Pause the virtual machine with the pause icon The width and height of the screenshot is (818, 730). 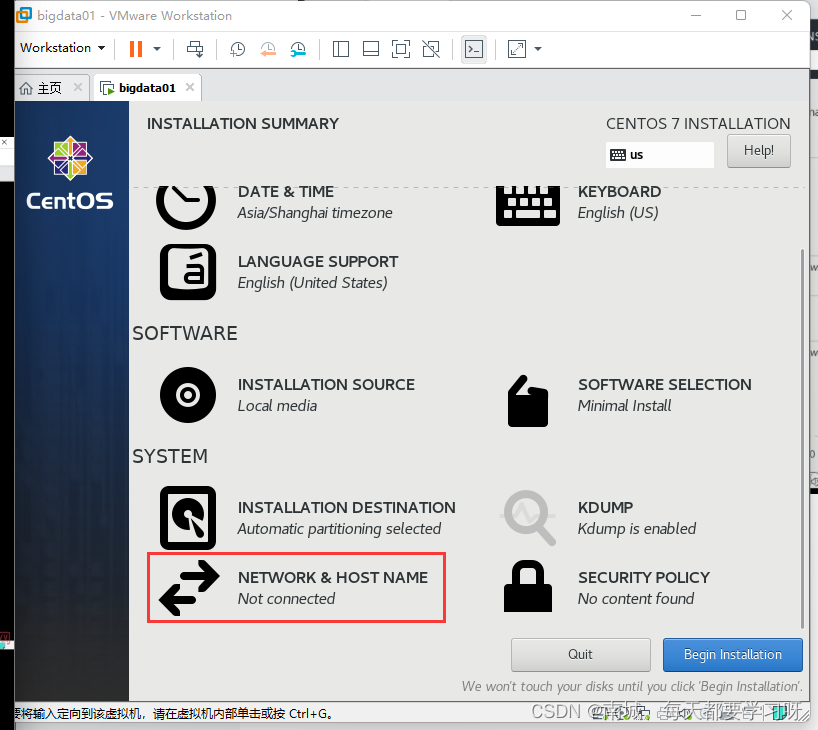point(136,49)
